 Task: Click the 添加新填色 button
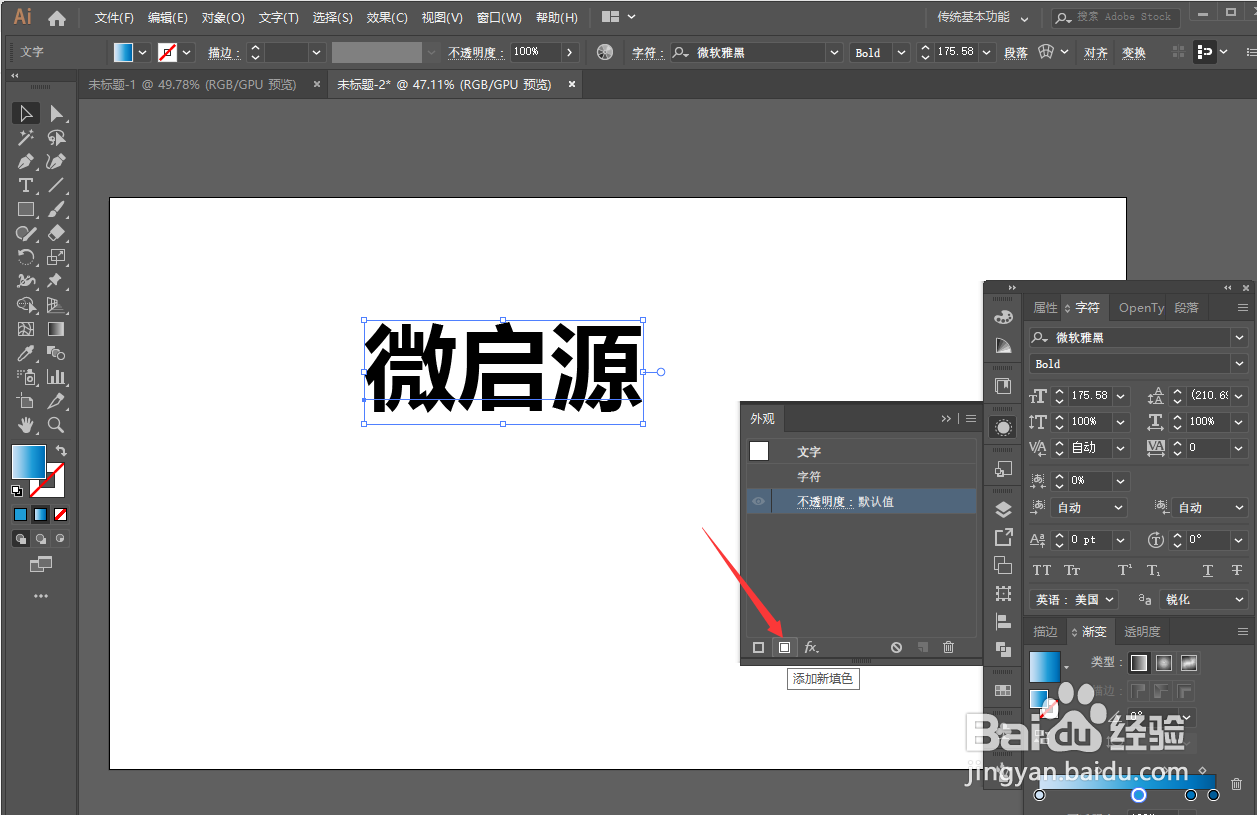pyautogui.click(x=785, y=647)
